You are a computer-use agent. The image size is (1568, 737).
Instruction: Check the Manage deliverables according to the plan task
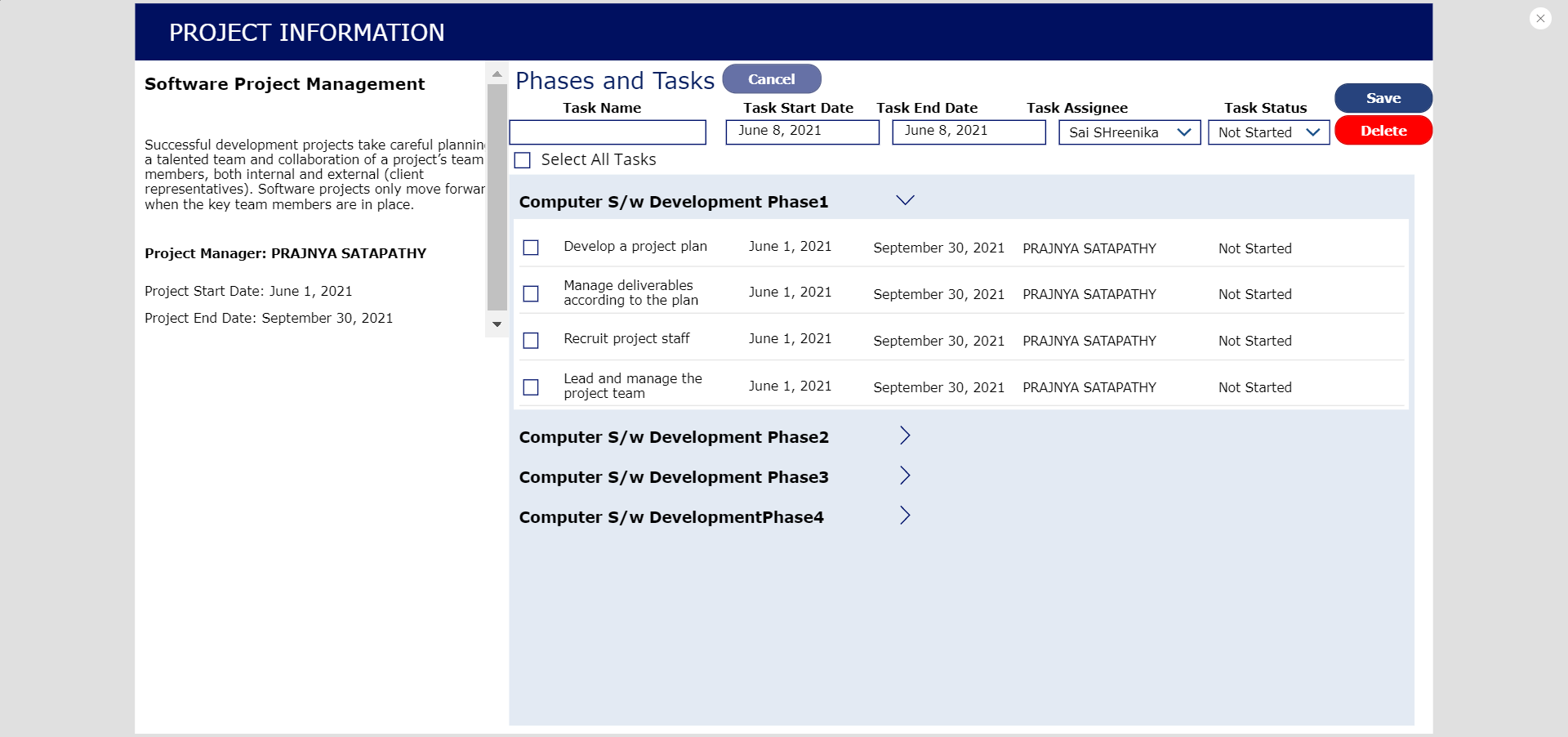tap(532, 293)
